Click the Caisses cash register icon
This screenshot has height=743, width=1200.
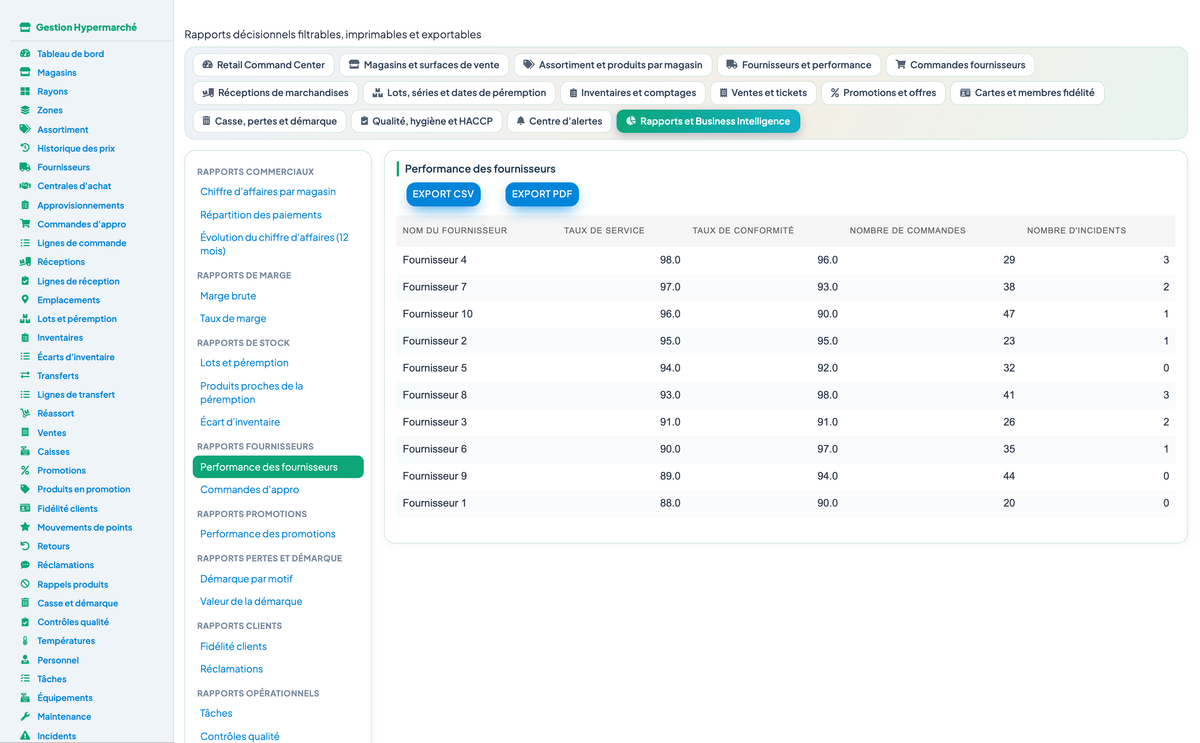click(x=25, y=452)
